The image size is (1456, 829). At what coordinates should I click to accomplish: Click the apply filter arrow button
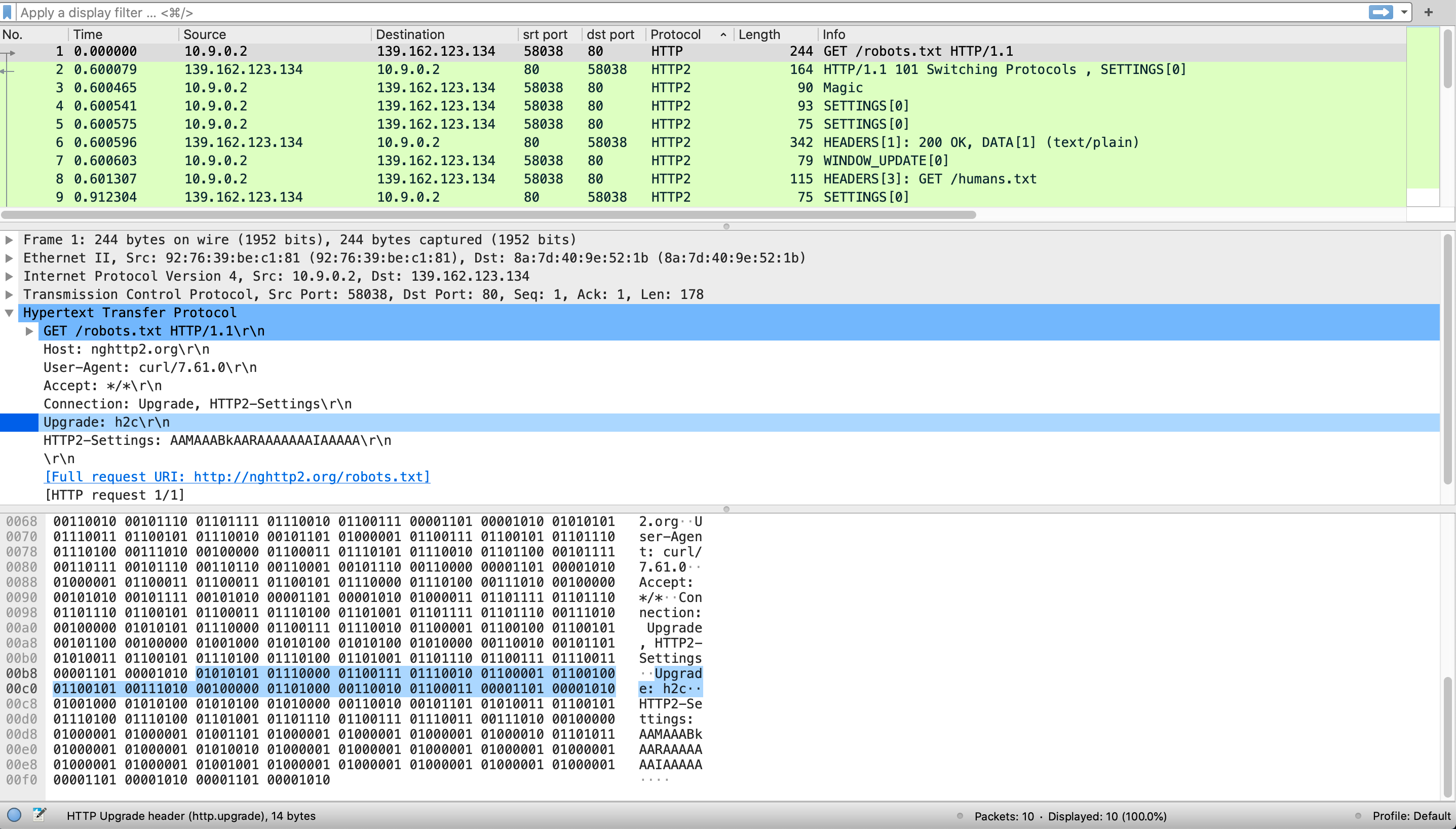coord(1381,12)
